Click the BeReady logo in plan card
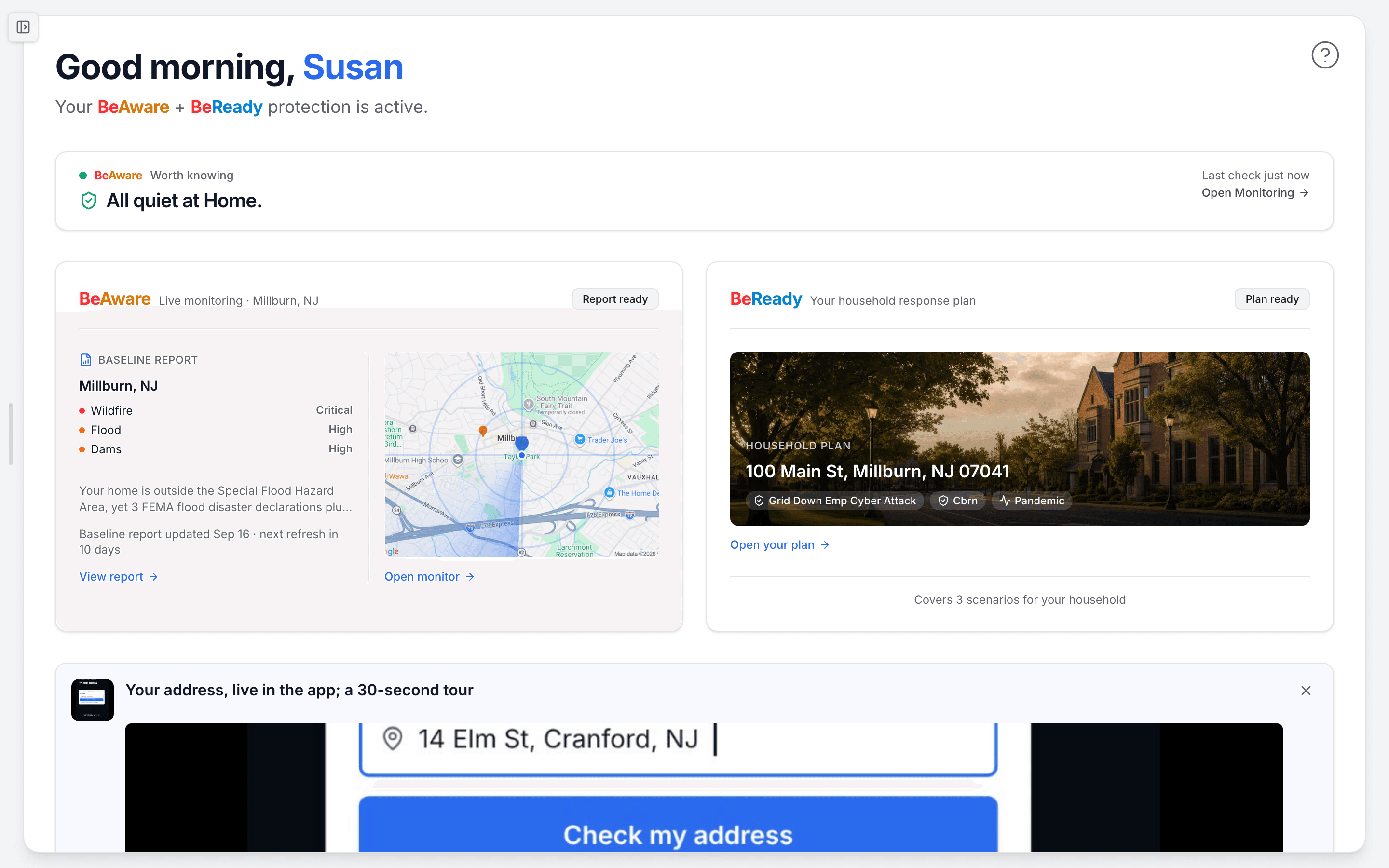The height and width of the screenshot is (868, 1389). point(766,299)
